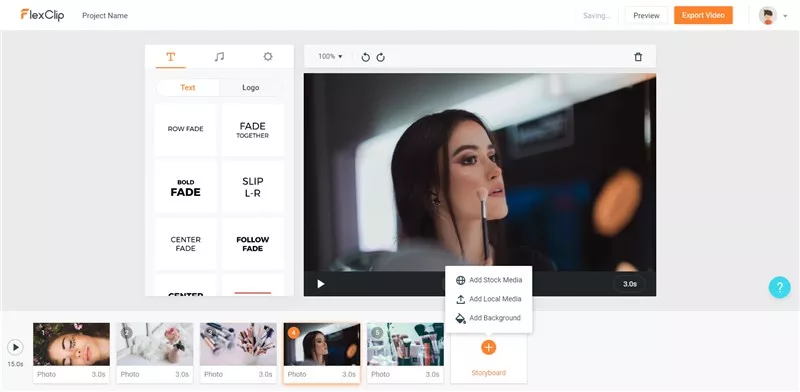
Task: Choose the SLIP L-R text style
Action: [253, 187]
